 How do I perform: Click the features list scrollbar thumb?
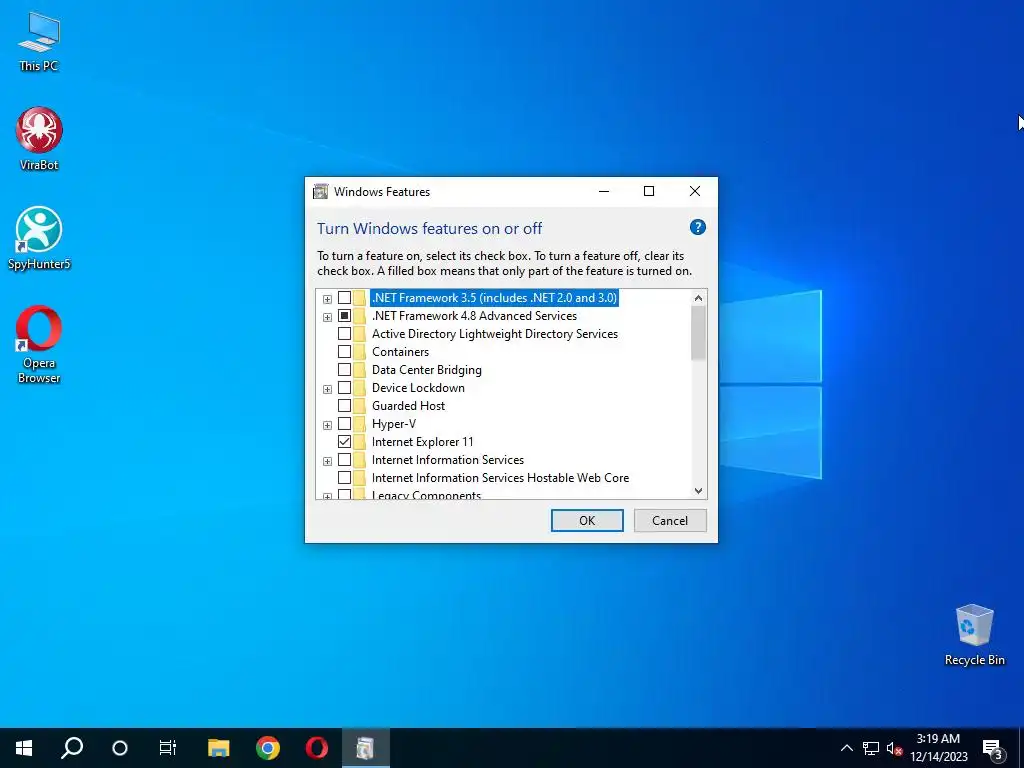[698, 332]
